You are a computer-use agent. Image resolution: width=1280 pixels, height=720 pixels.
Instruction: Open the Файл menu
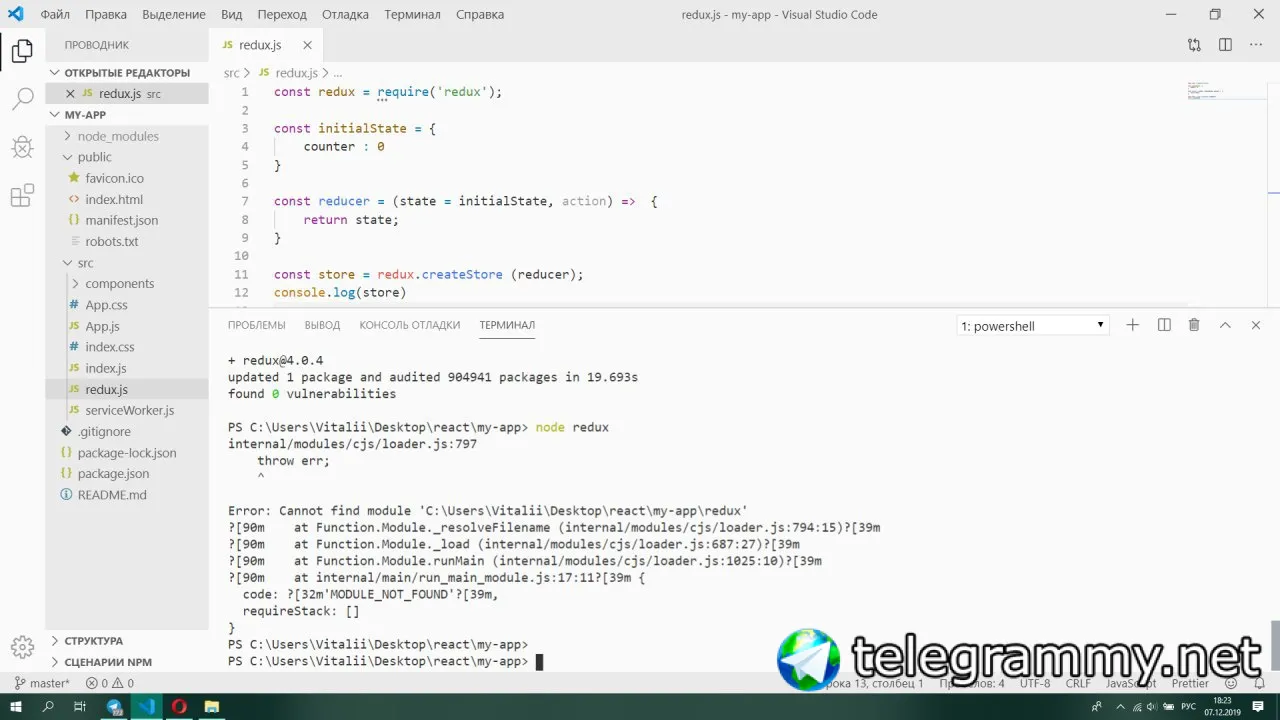55,14
